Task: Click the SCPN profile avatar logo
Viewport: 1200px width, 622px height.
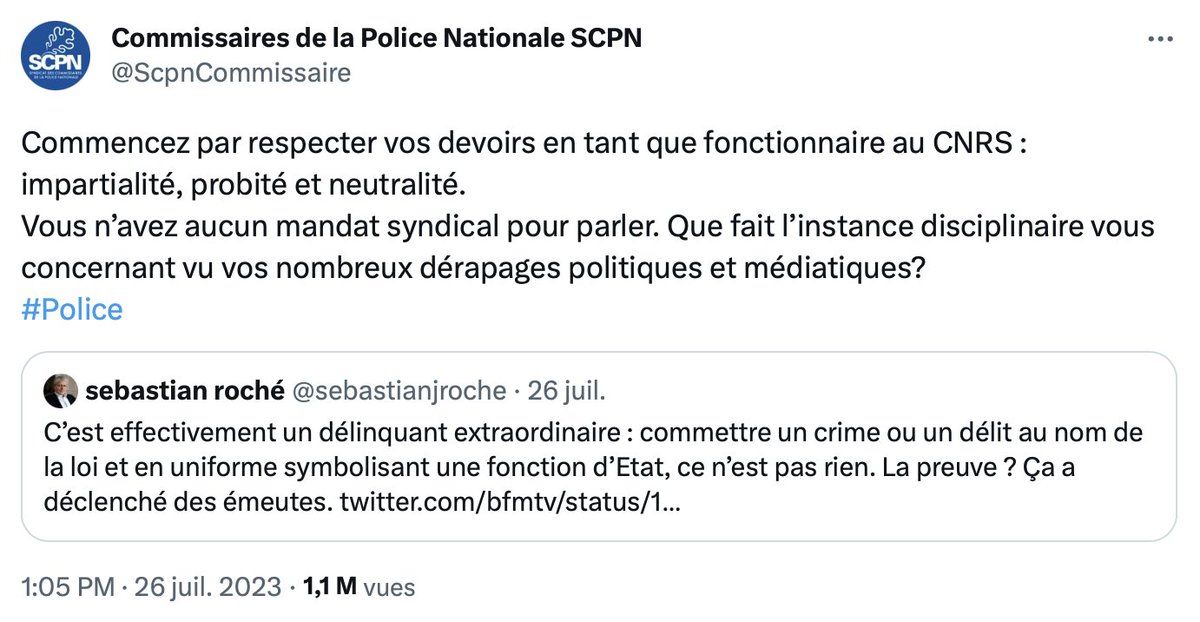Action: coord(56,55)
